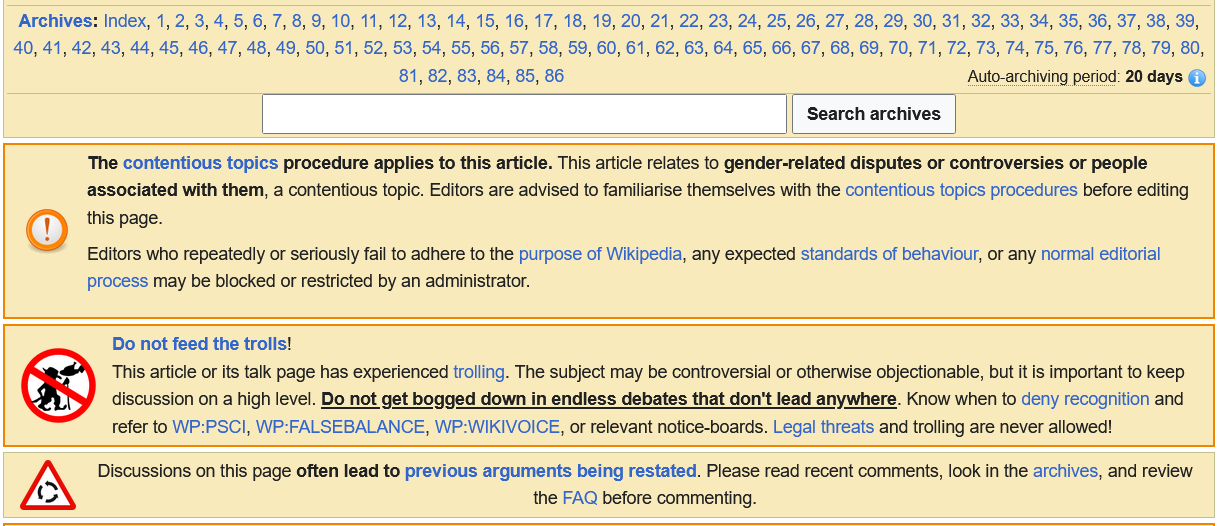This screenshot has height=526, width=1221.
Task: Open archive page 55
Action: pos(461,48)
